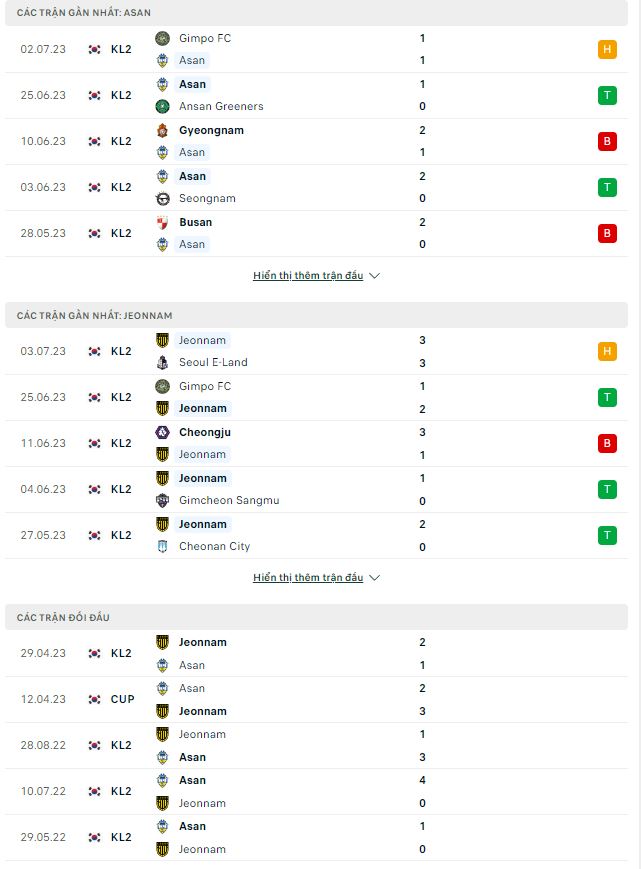This screenshot has height=869, width=641.
Task: Click chevron arrow beside Asan's show more link
Action: pos(375,275)
